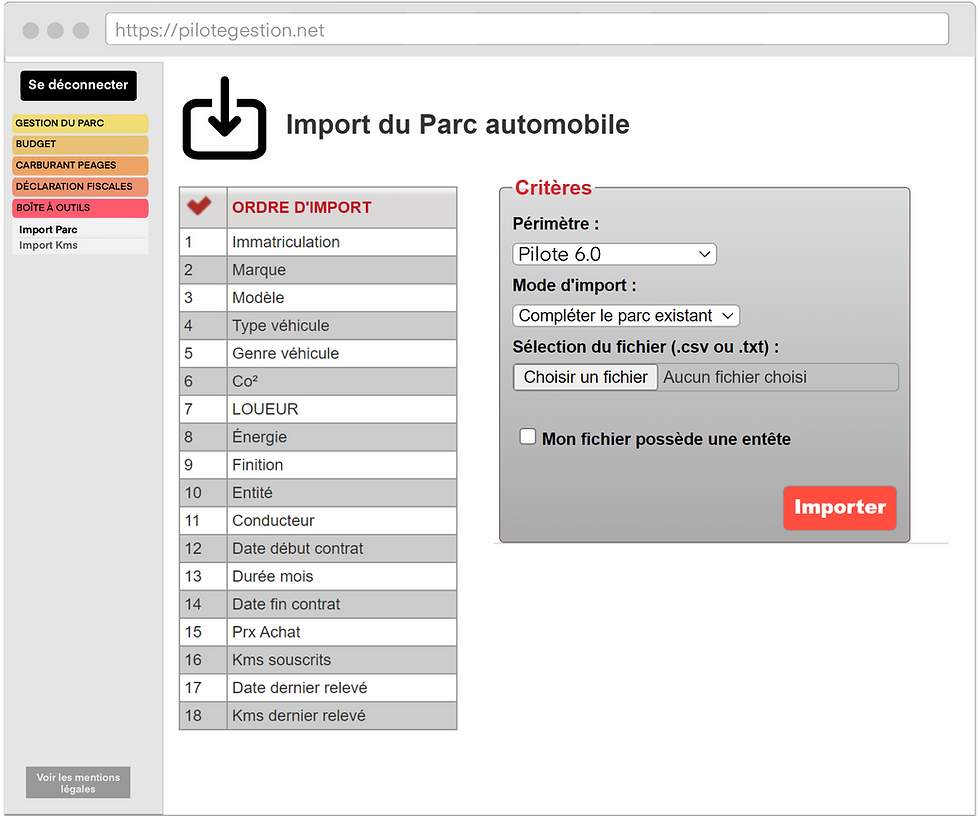Select the Import Parc submenu item
The width and height of the screenshot is (980, 829).
(48, 229)
